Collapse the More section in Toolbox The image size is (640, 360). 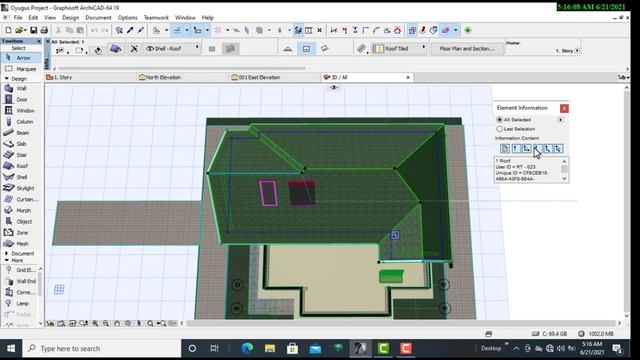7,260
